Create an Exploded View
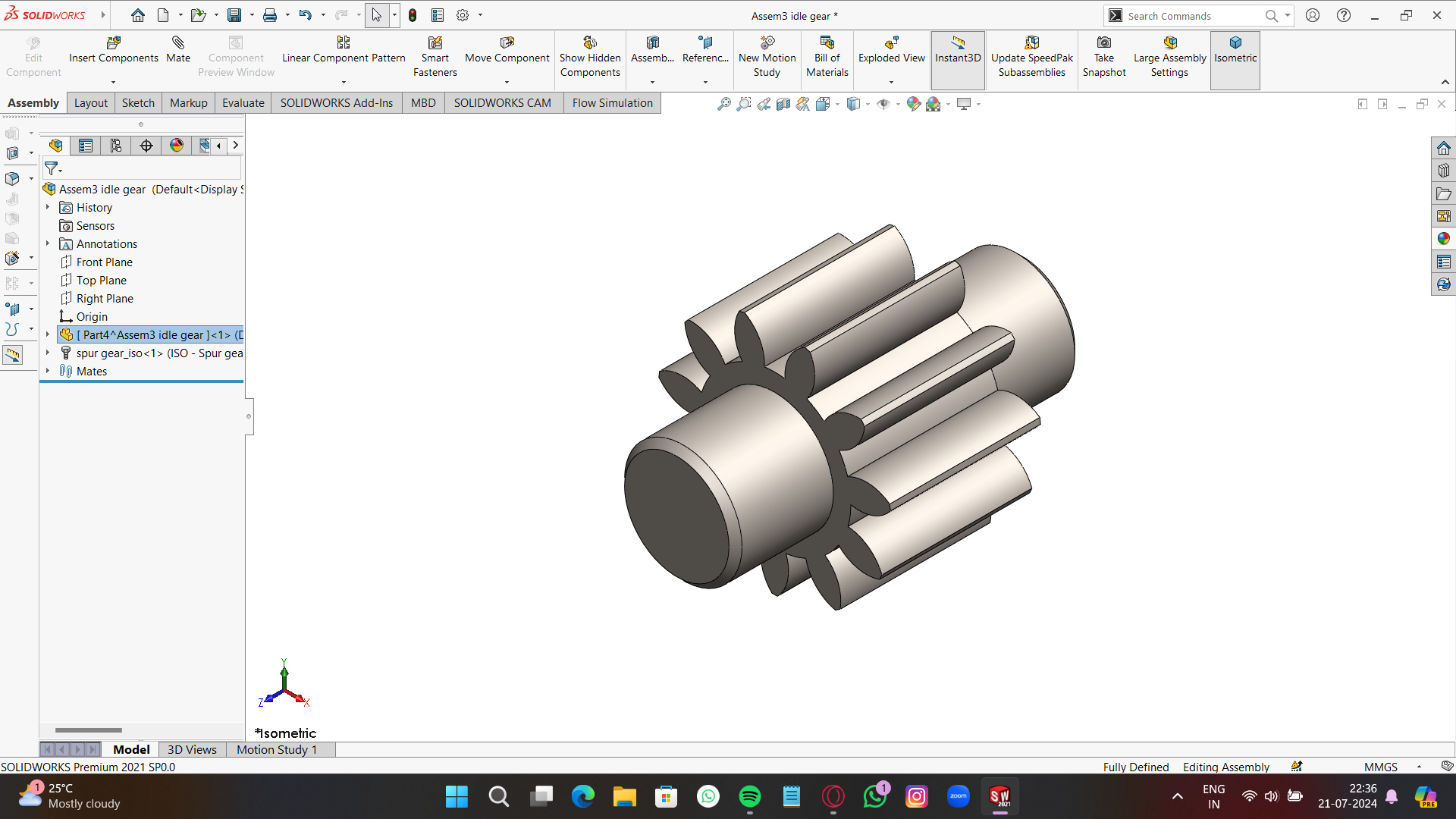Viewport: 1456px width, 819px height. 892,50
